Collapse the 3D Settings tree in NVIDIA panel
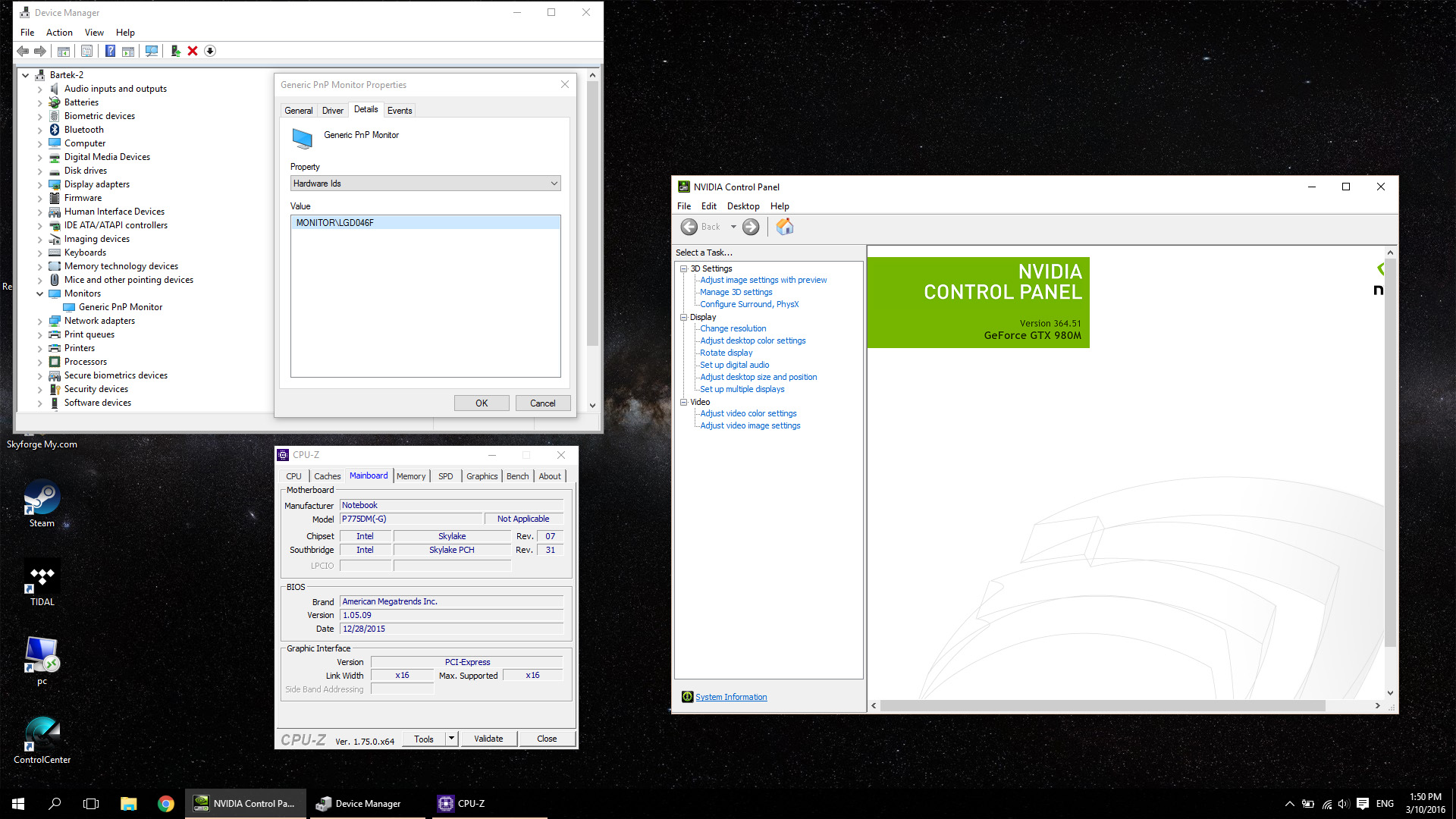 click(683, 268)
